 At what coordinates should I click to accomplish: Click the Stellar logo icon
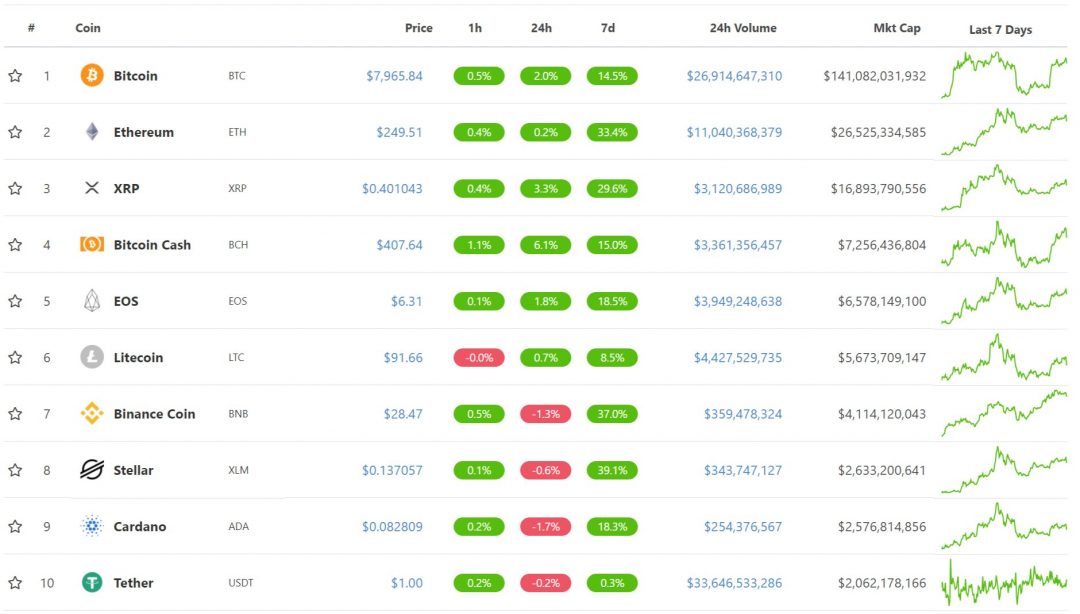(x=92, y=470)
